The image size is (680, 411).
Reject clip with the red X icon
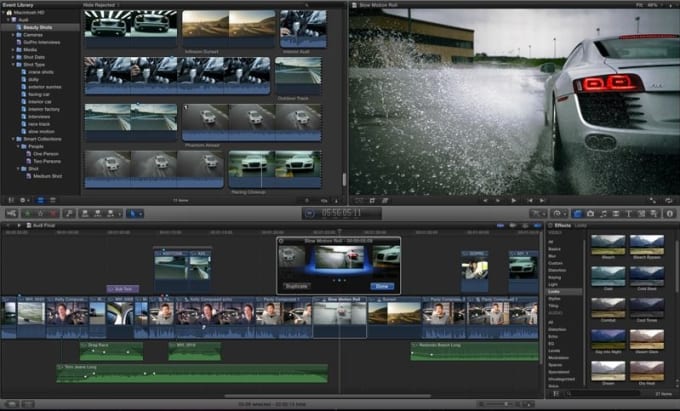point(53,213)
